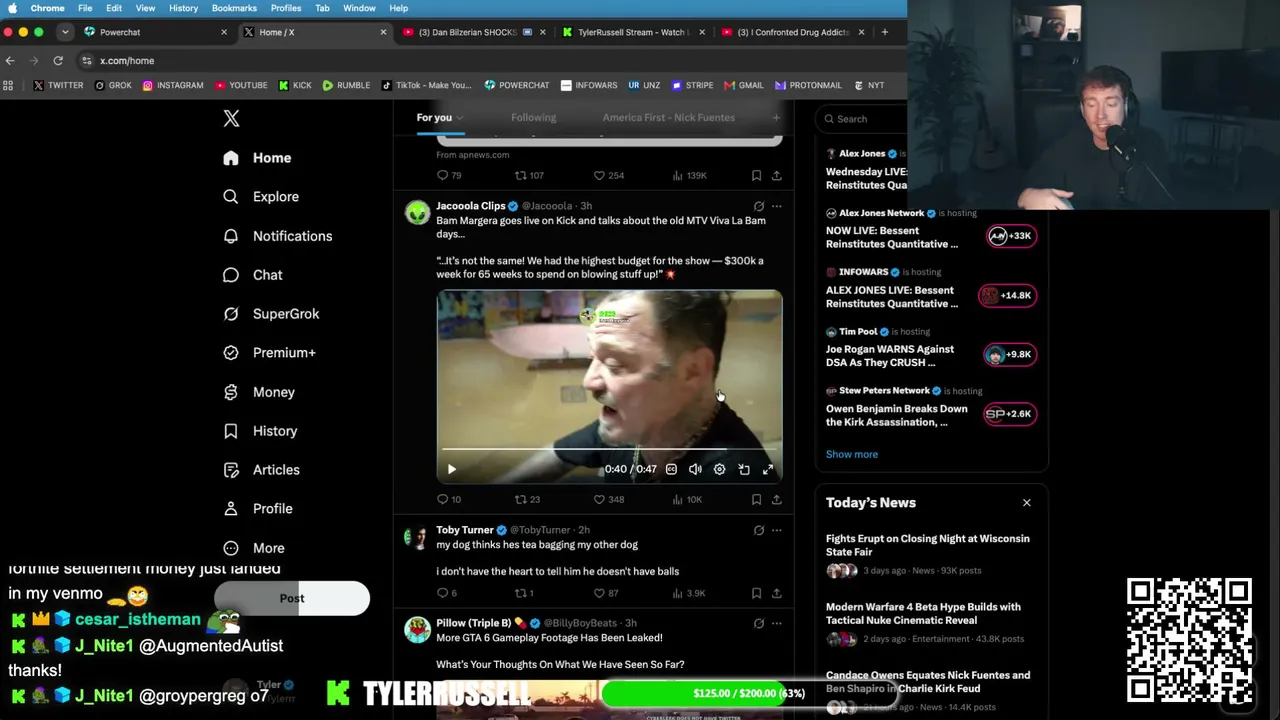Open picture-in-picture for the Bam Margera video

[x=744, y=469]
